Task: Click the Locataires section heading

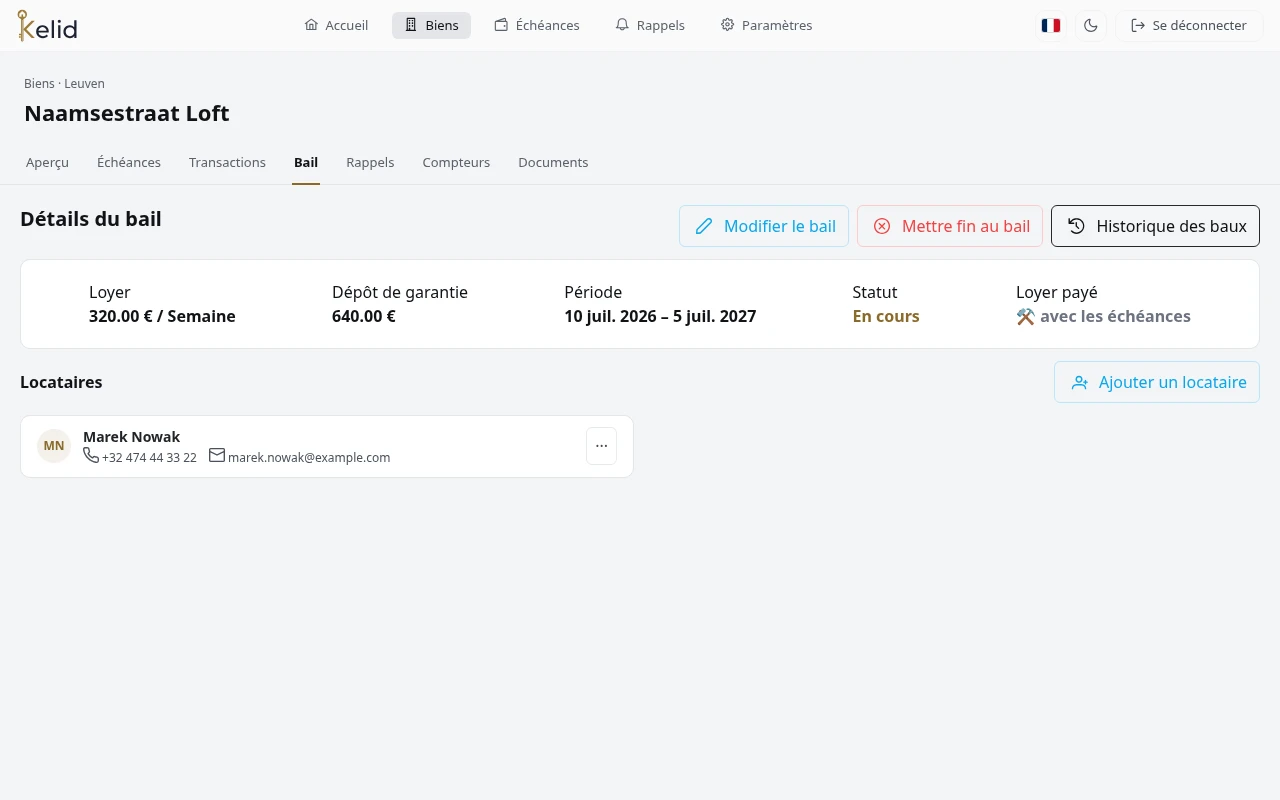Action: coord(61,382)
